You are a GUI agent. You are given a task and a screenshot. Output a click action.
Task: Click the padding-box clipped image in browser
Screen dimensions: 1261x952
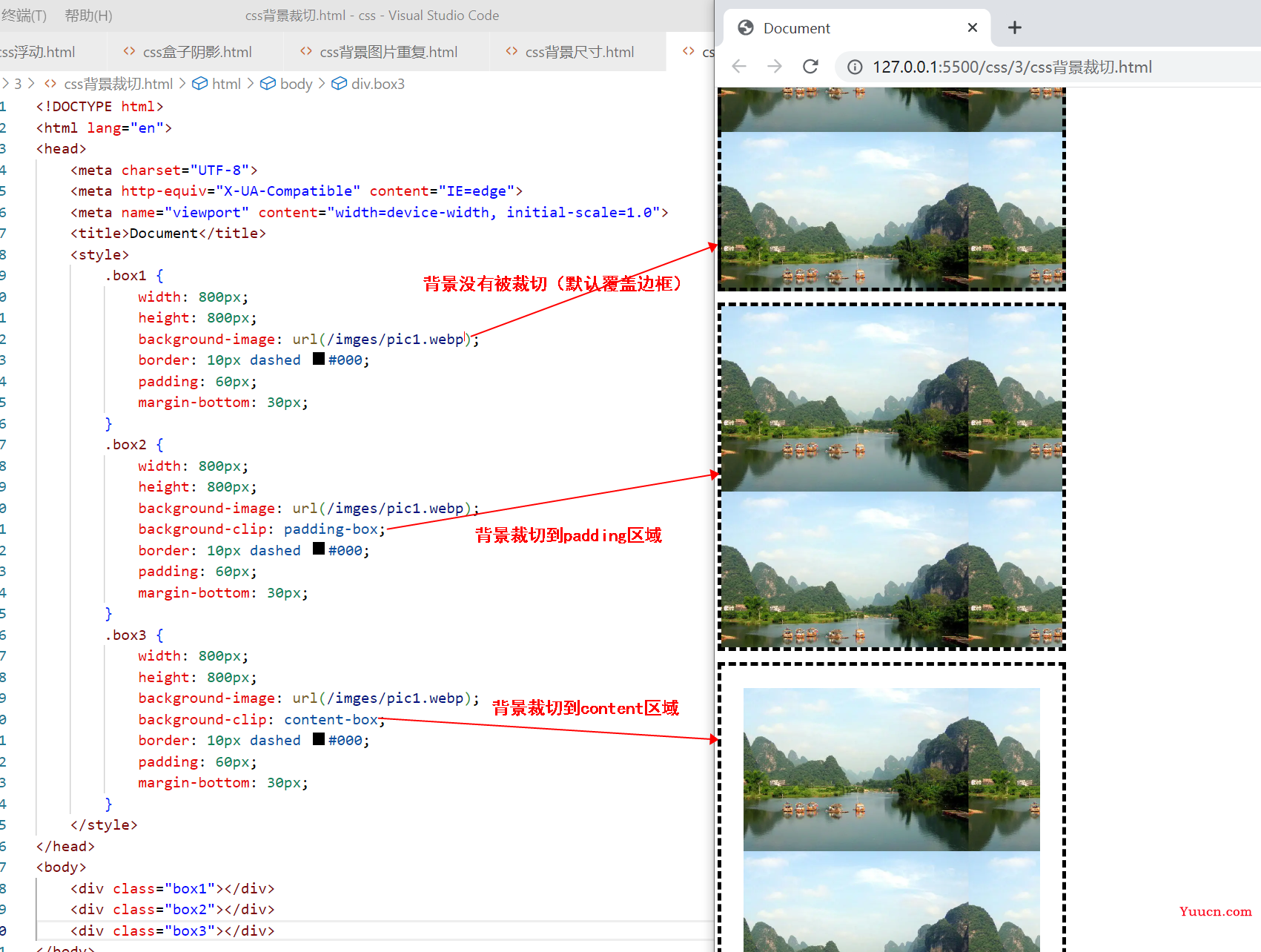click(892, 477)
